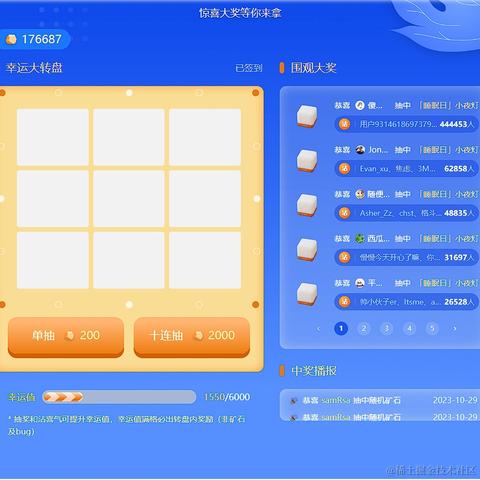This screenshot has width=480, height=480.
Task: Click the ore balance 176687 badge
Action: click(34, 39)
